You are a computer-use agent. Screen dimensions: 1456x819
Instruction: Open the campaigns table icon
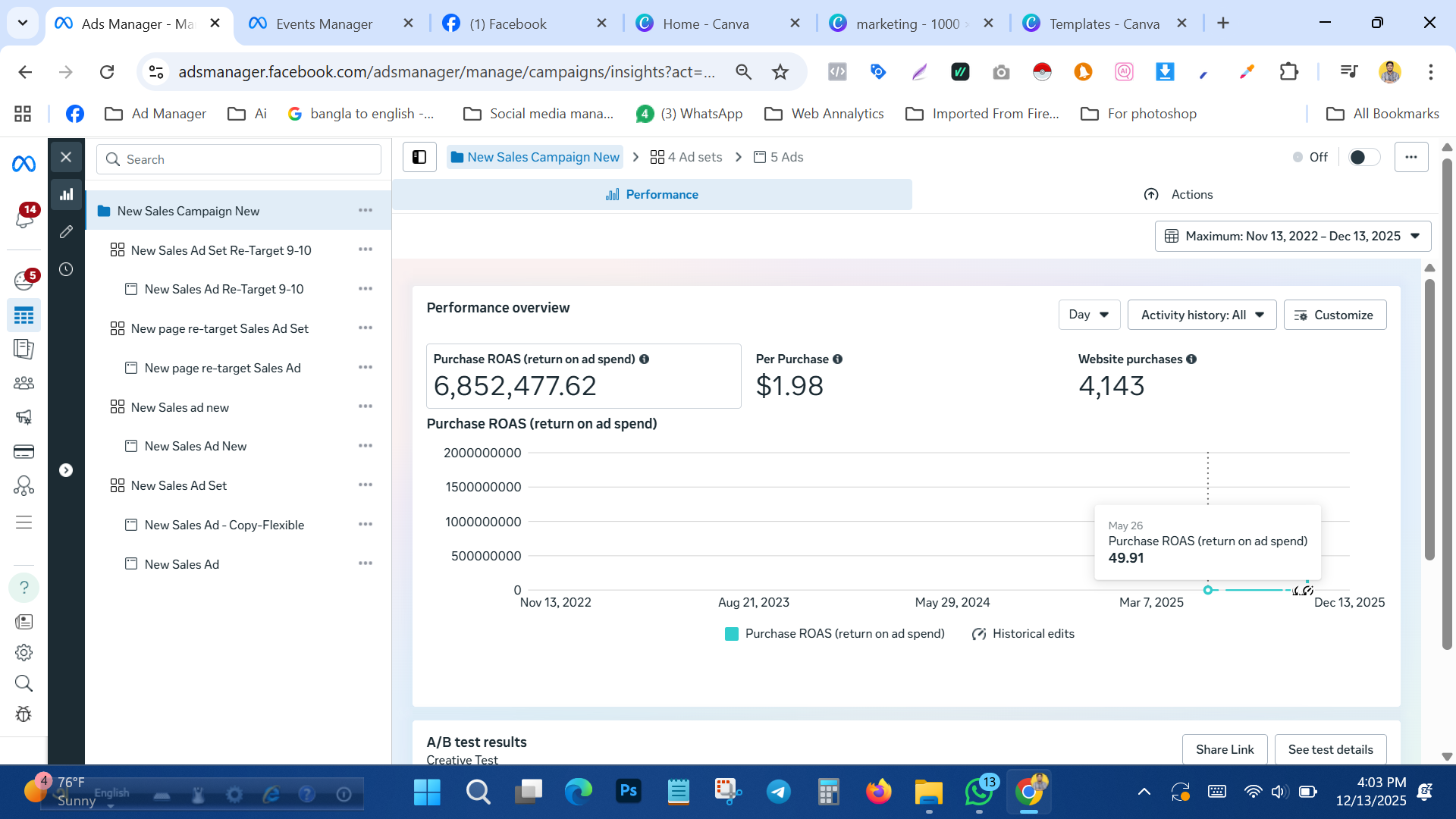click(x=24, y=315)
